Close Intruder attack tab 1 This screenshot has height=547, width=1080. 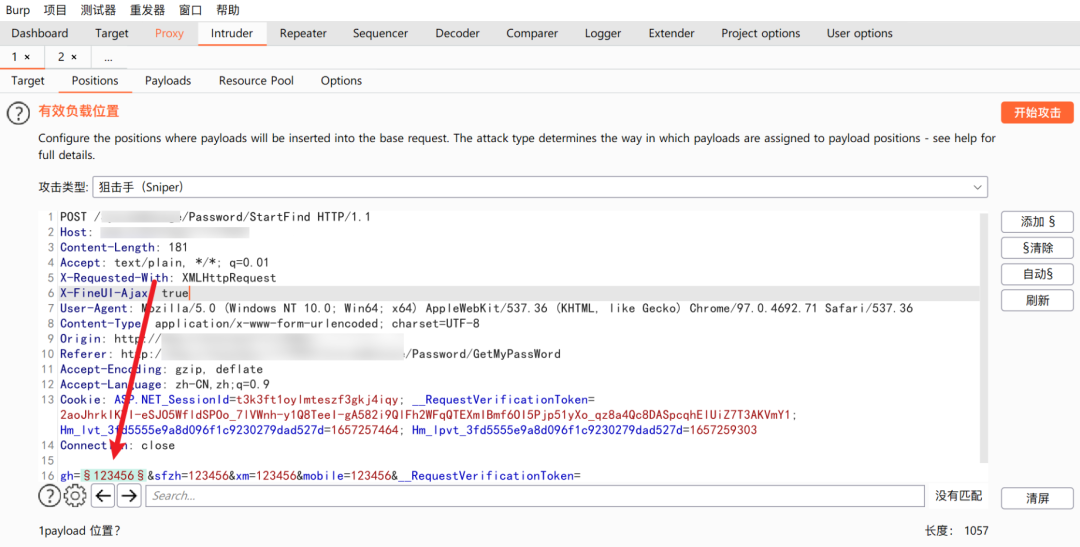coord(27,57)
